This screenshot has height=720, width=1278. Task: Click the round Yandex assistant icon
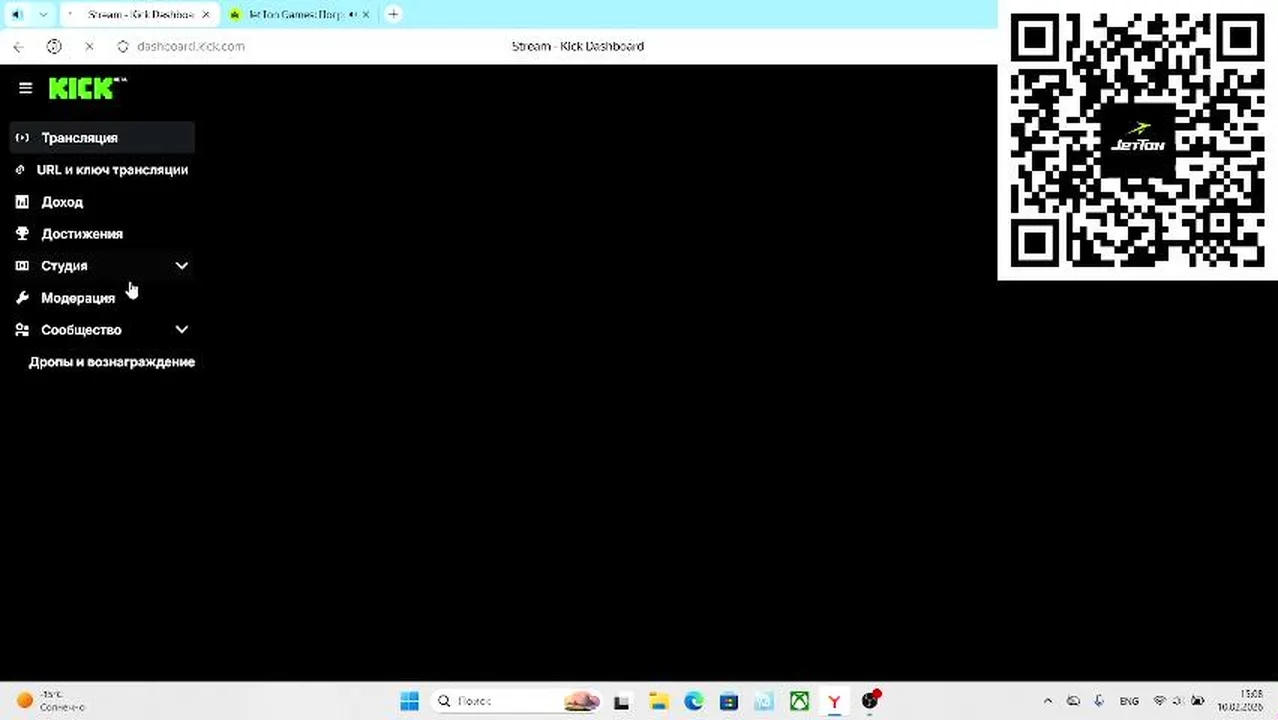(54, 46)
